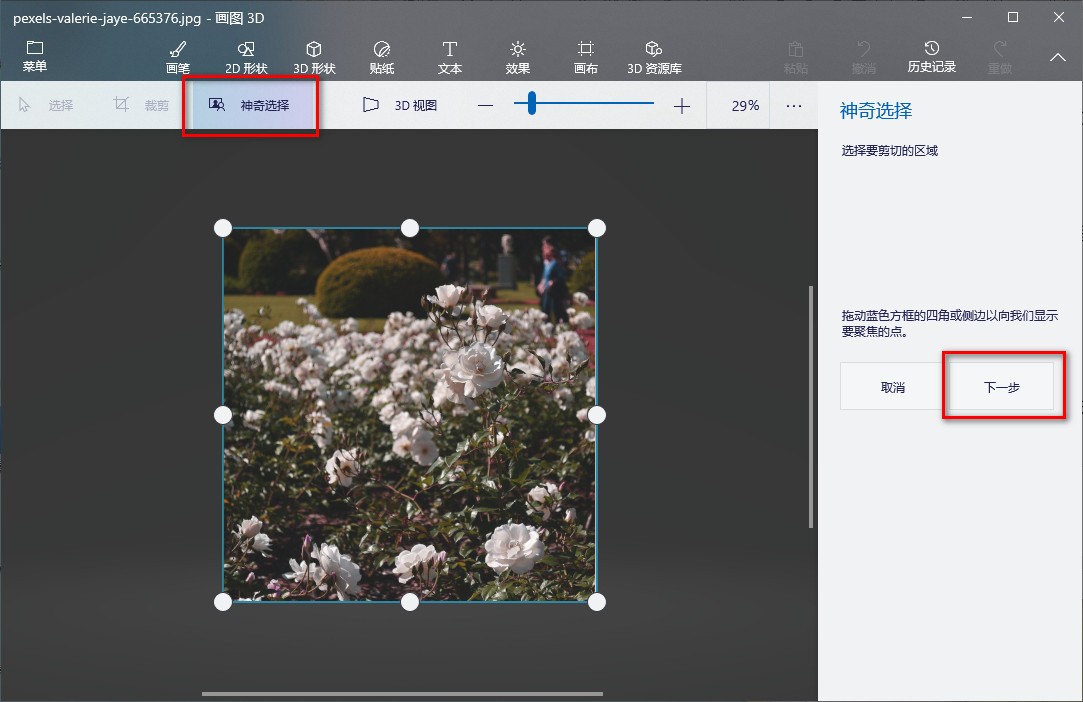This screenshot has width=1083, height=702.
Task: Click the 取消 cancel button
Action: click(890, 386)
